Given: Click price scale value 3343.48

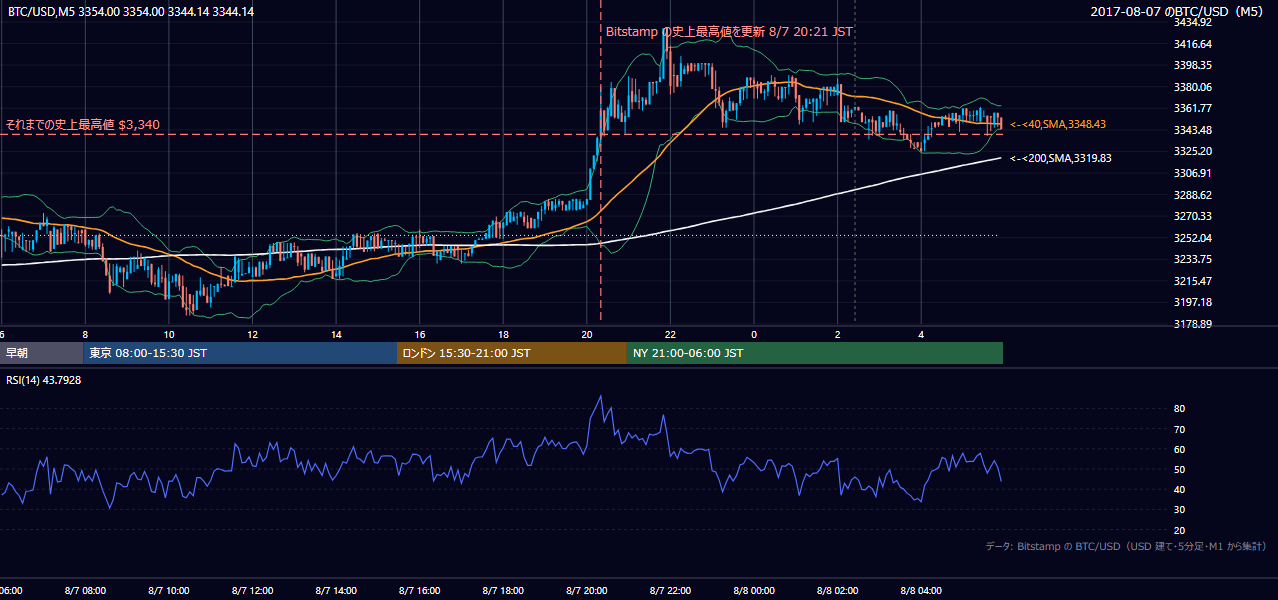Looking at the screenshot, I should tap(1193, 130).
